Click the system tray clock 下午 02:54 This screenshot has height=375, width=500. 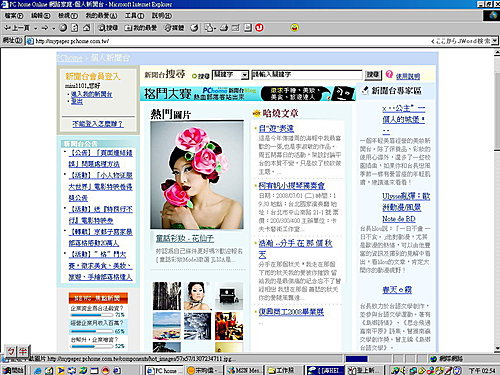point(482,370)
